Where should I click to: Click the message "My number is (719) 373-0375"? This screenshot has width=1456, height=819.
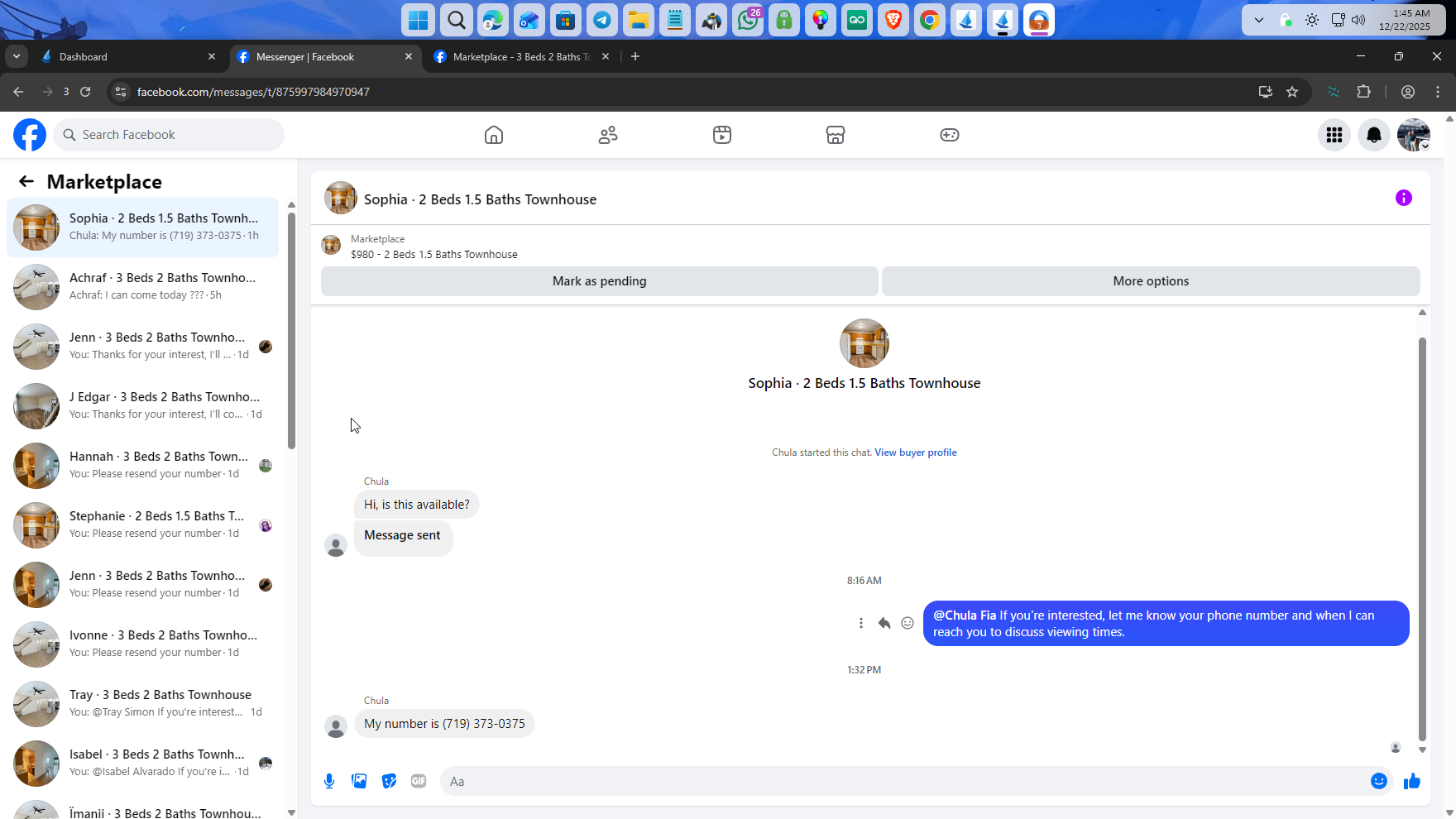[444, 724]
